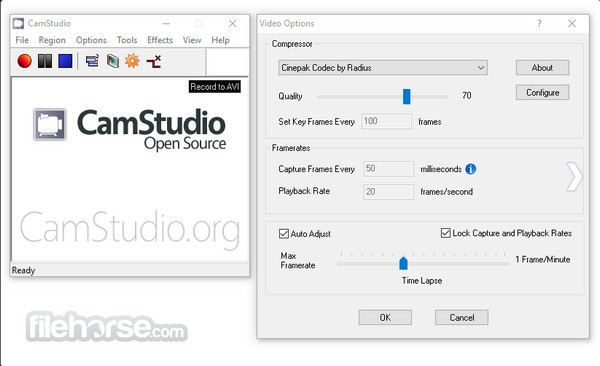600x366 pixels.
Task: Open the Region menu
Action: point(52,40)
